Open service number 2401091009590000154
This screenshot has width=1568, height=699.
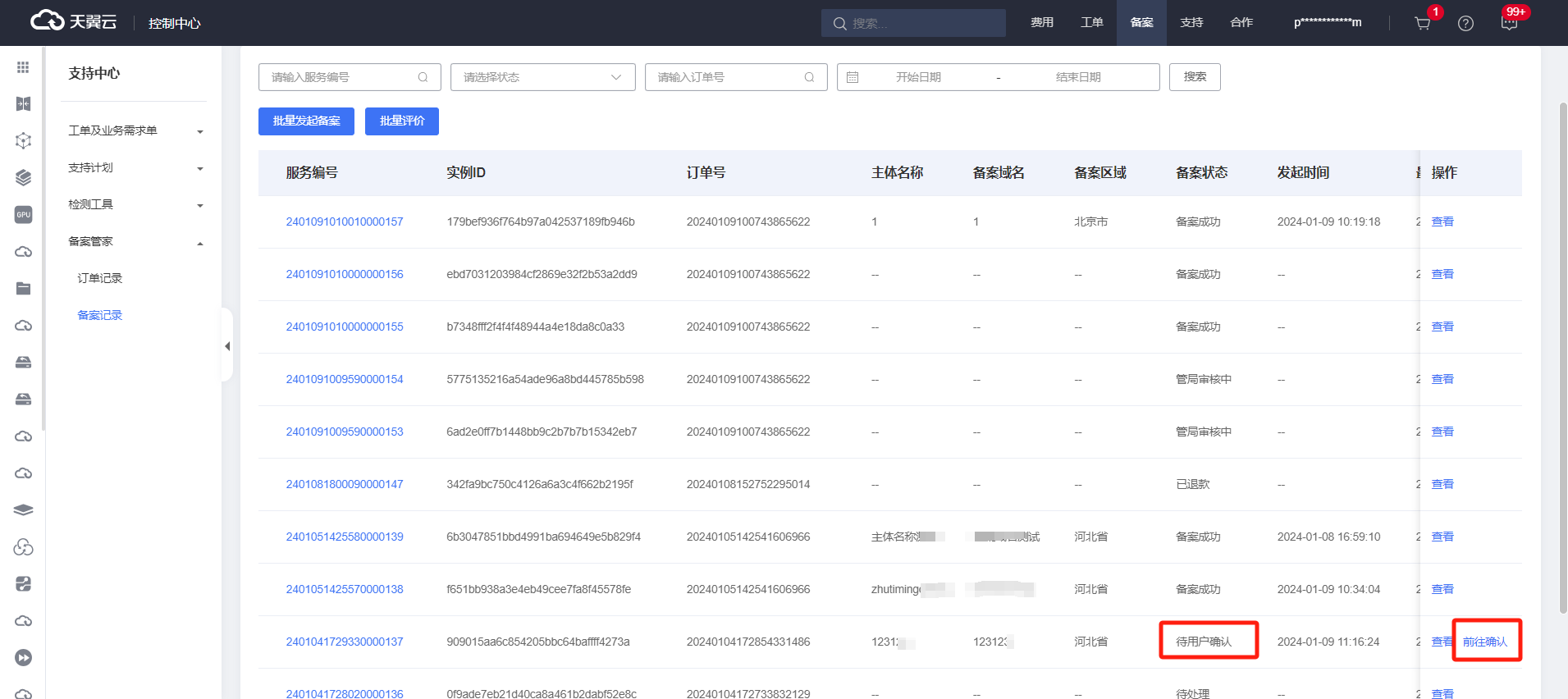point(345,379)
